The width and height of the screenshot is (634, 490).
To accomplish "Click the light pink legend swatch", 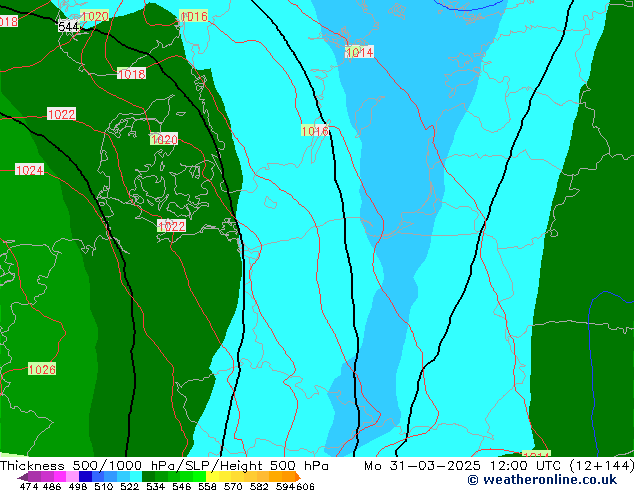I will coord(72,476).
